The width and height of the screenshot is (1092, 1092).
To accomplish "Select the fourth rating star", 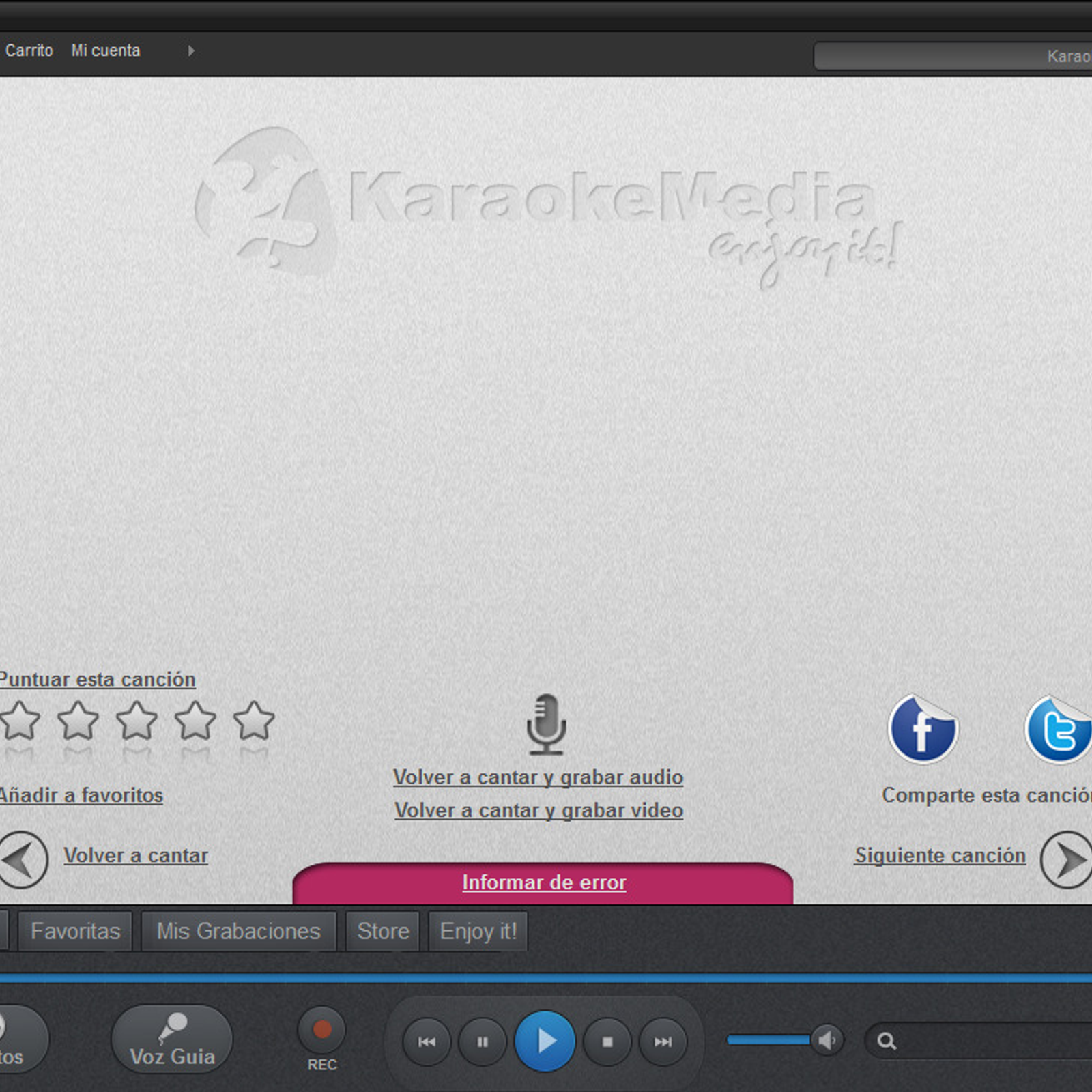I will coord(195,721).
